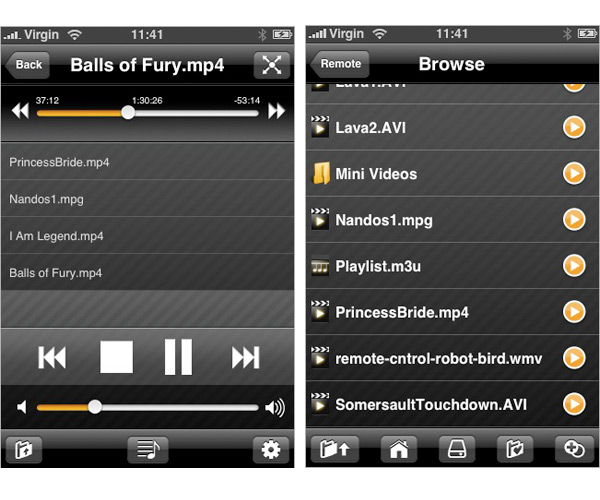Image resolution: width=600 pixels, height=500 pixels.
Task: Stop playback with the square button
Action: (116, 357)
